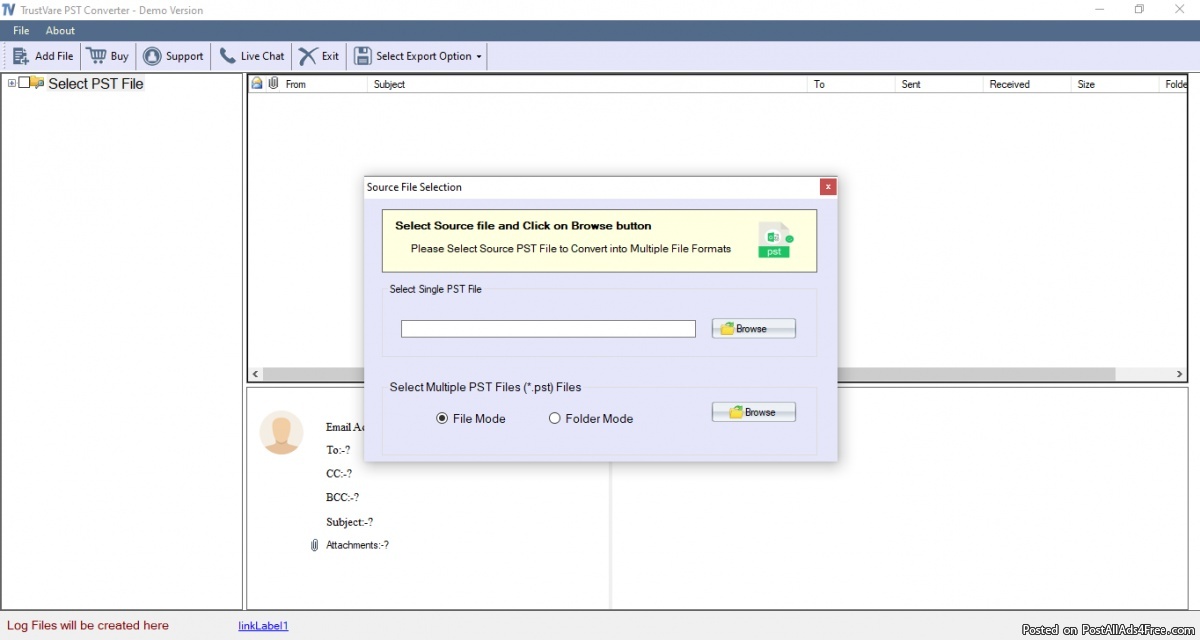Click the TrustVare app logo in title bar
This screenshot has width=1200, height=640.
pyautogui.click(x=9, y=10)
